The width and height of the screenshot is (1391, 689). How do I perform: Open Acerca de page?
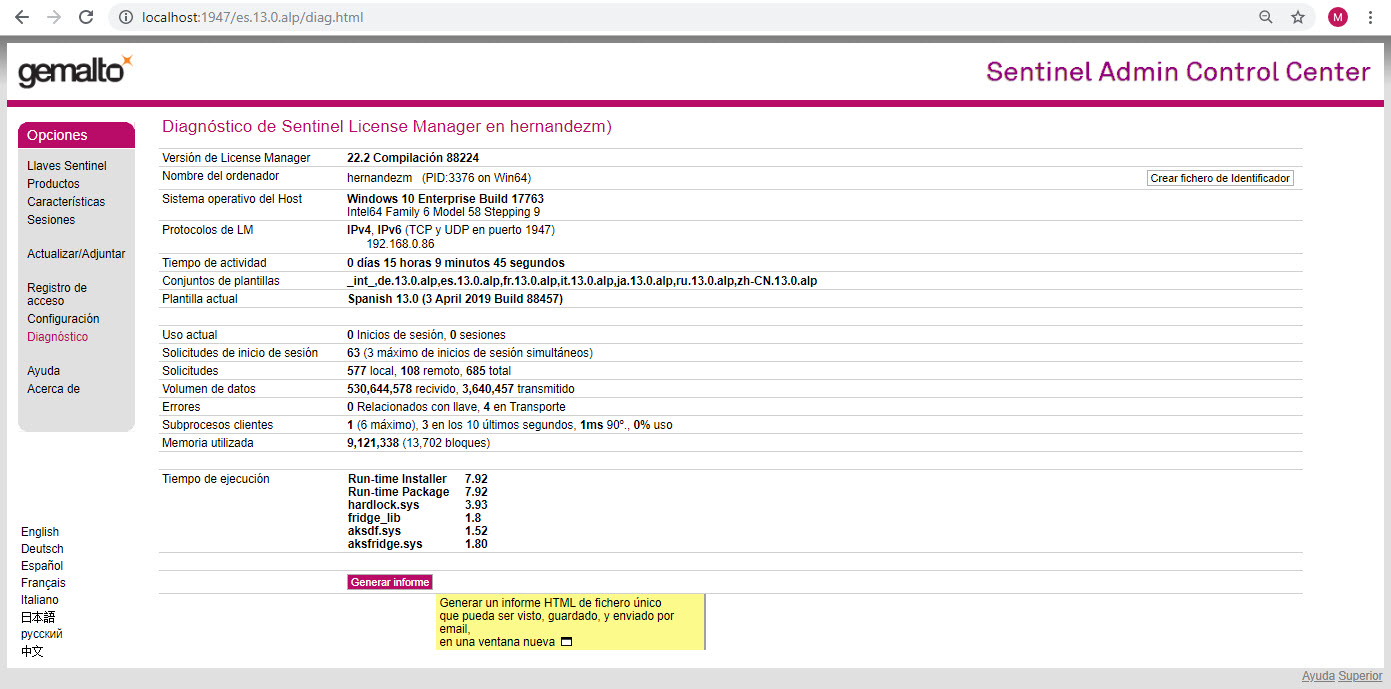tap(53, 389)
